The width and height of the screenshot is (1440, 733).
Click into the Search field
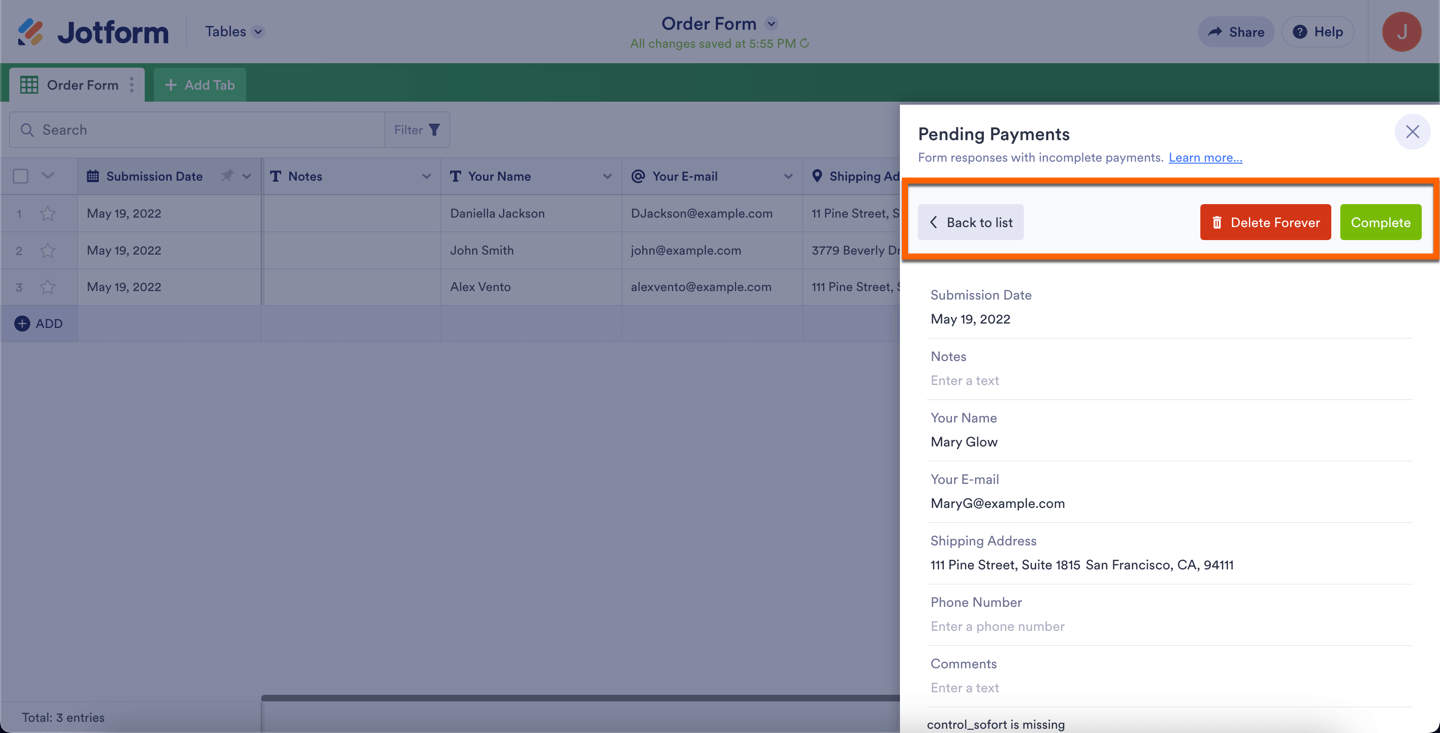click(200, 130)
